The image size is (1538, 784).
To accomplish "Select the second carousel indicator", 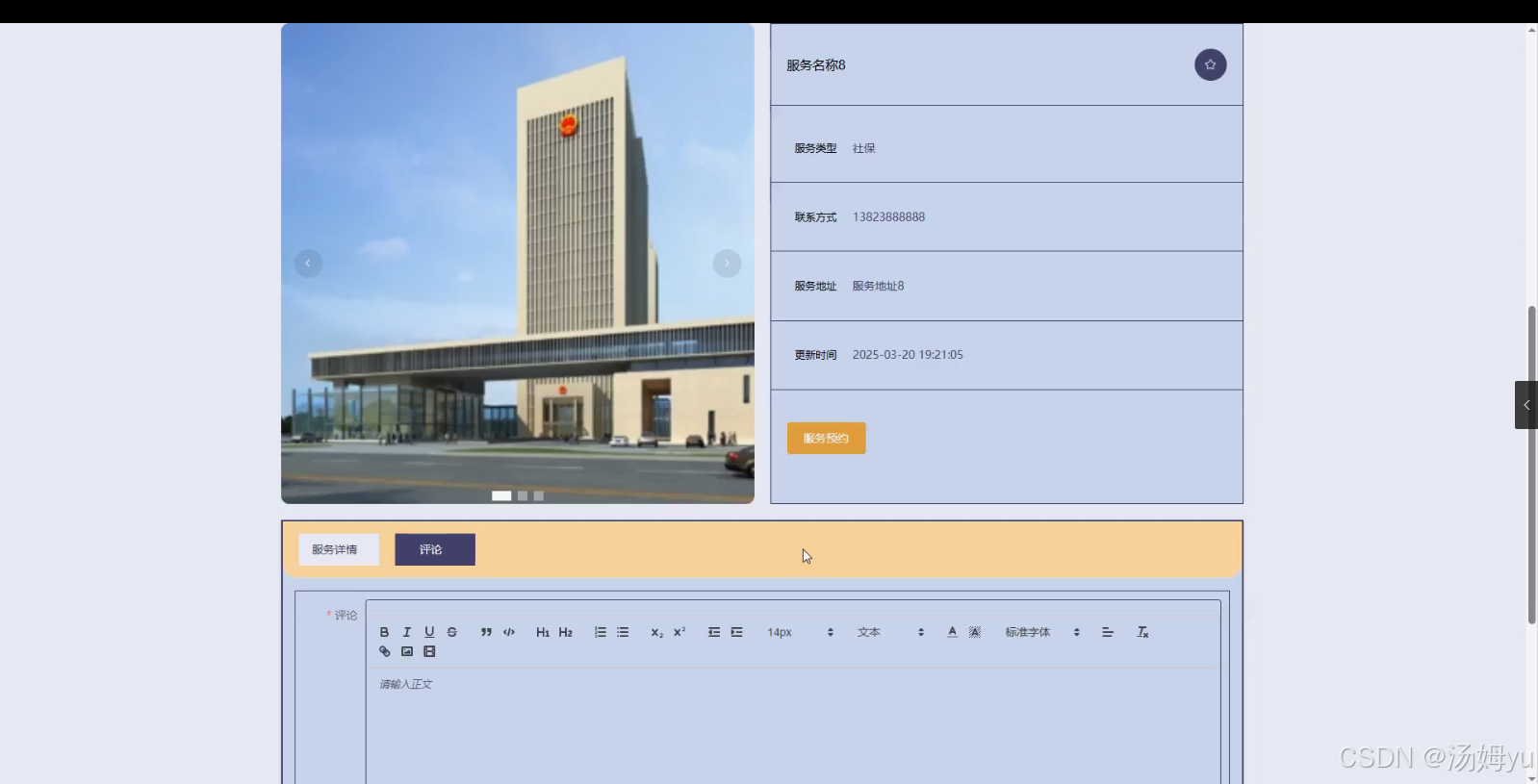I will [523, 495].
